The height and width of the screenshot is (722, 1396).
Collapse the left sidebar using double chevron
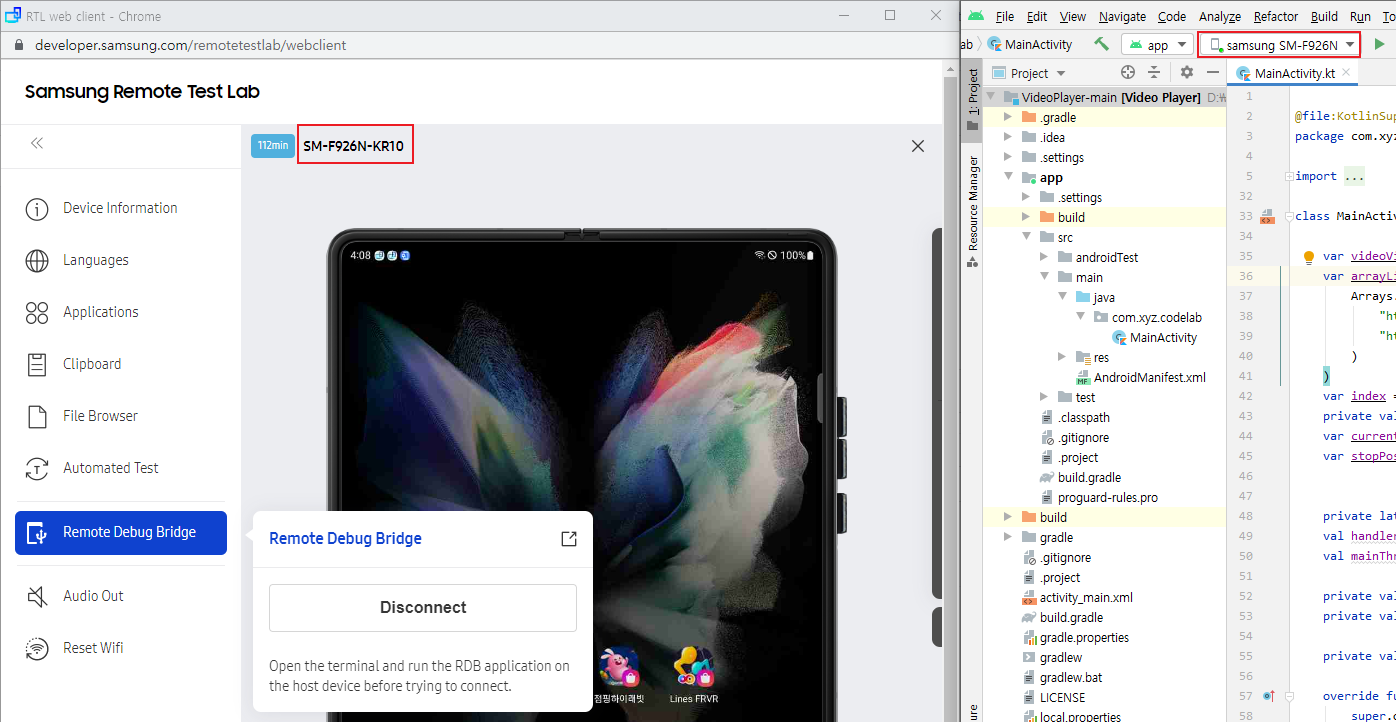pos(37,143)
